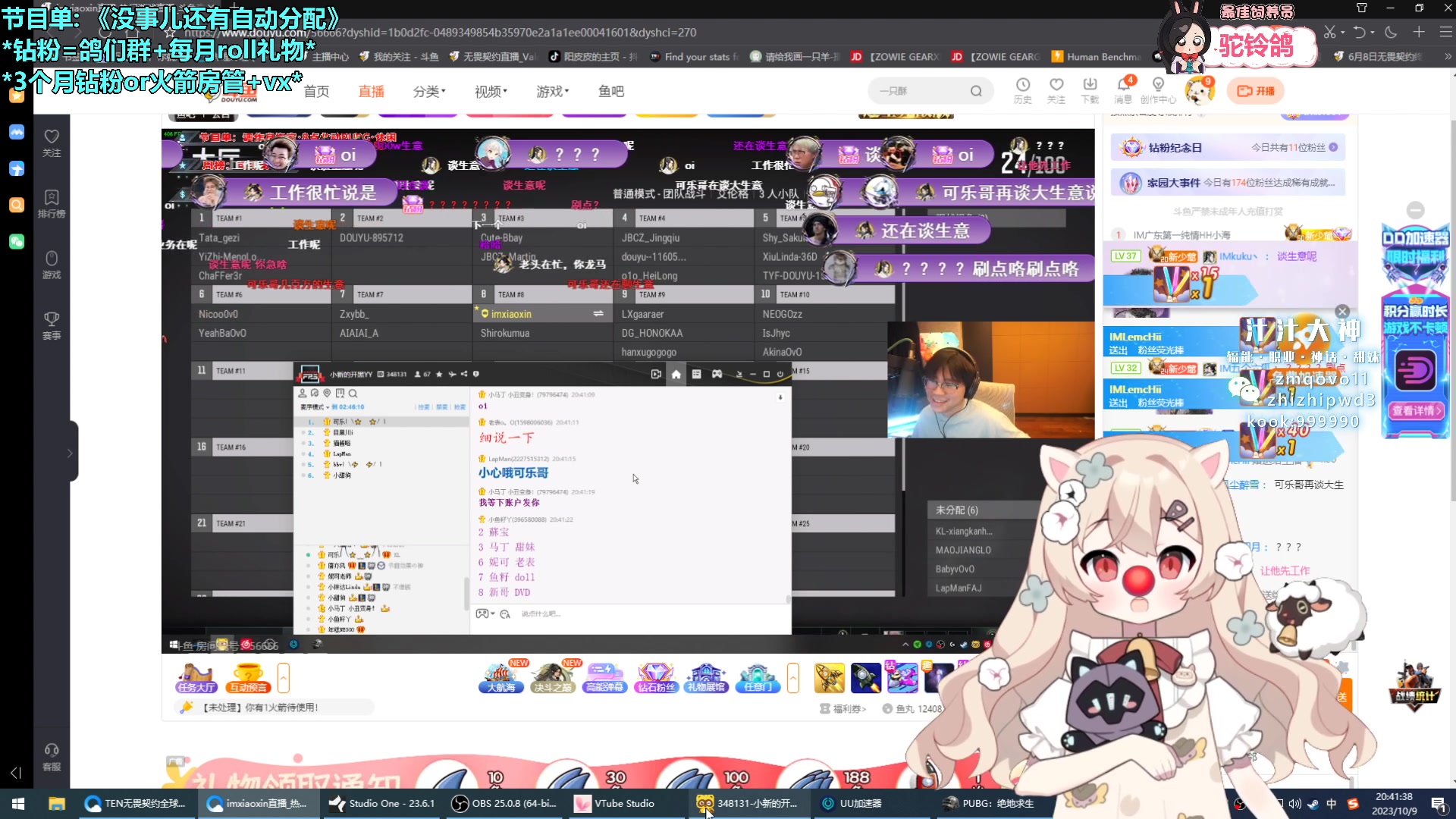Image resolution: width=1456 pixels, height=819 pixels.
Task: Expand the arrow beside 互动预言
Action: pyautogui.click(x=284, y=677)
